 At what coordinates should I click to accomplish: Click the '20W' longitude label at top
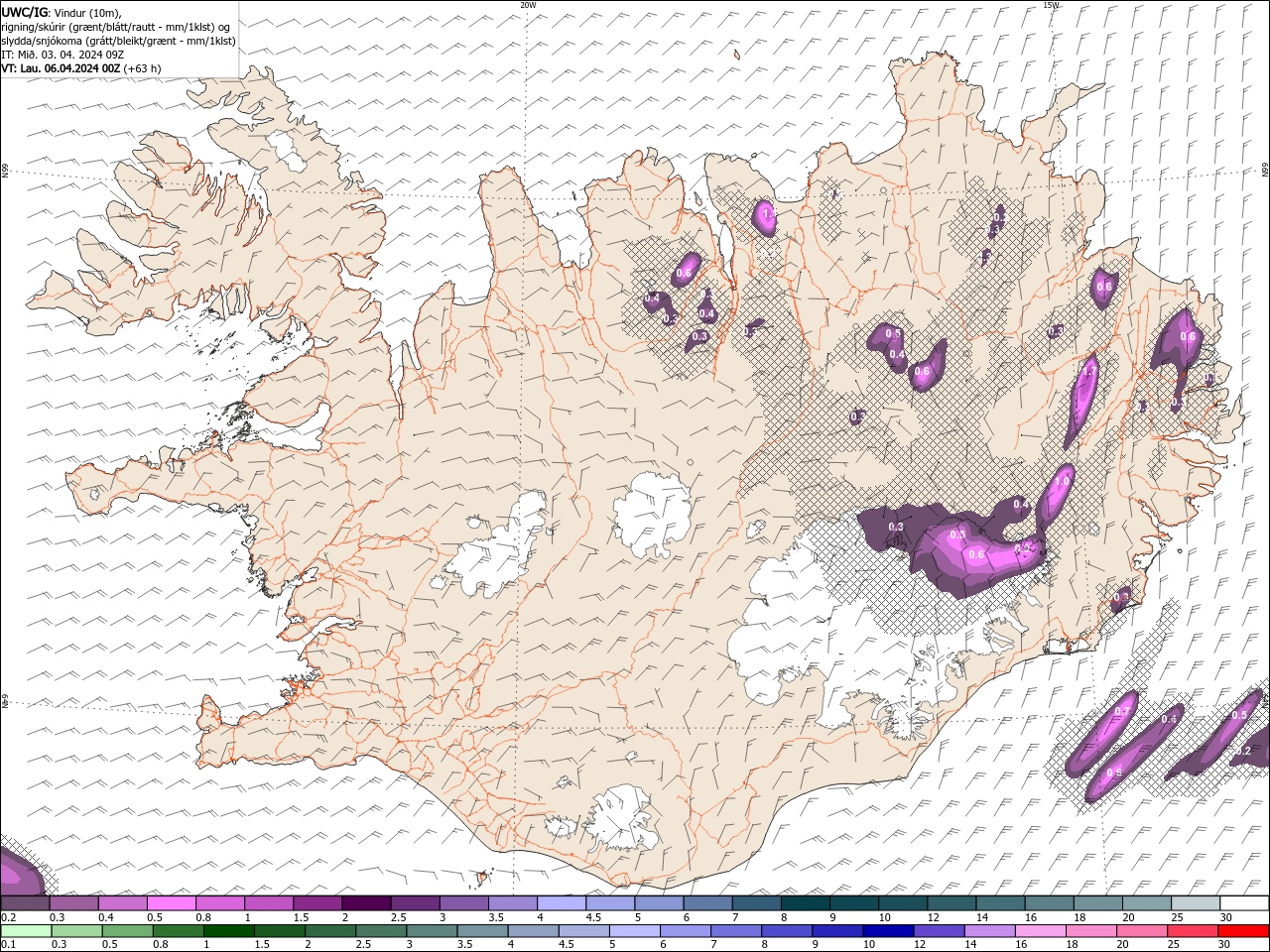coord(528,5)
